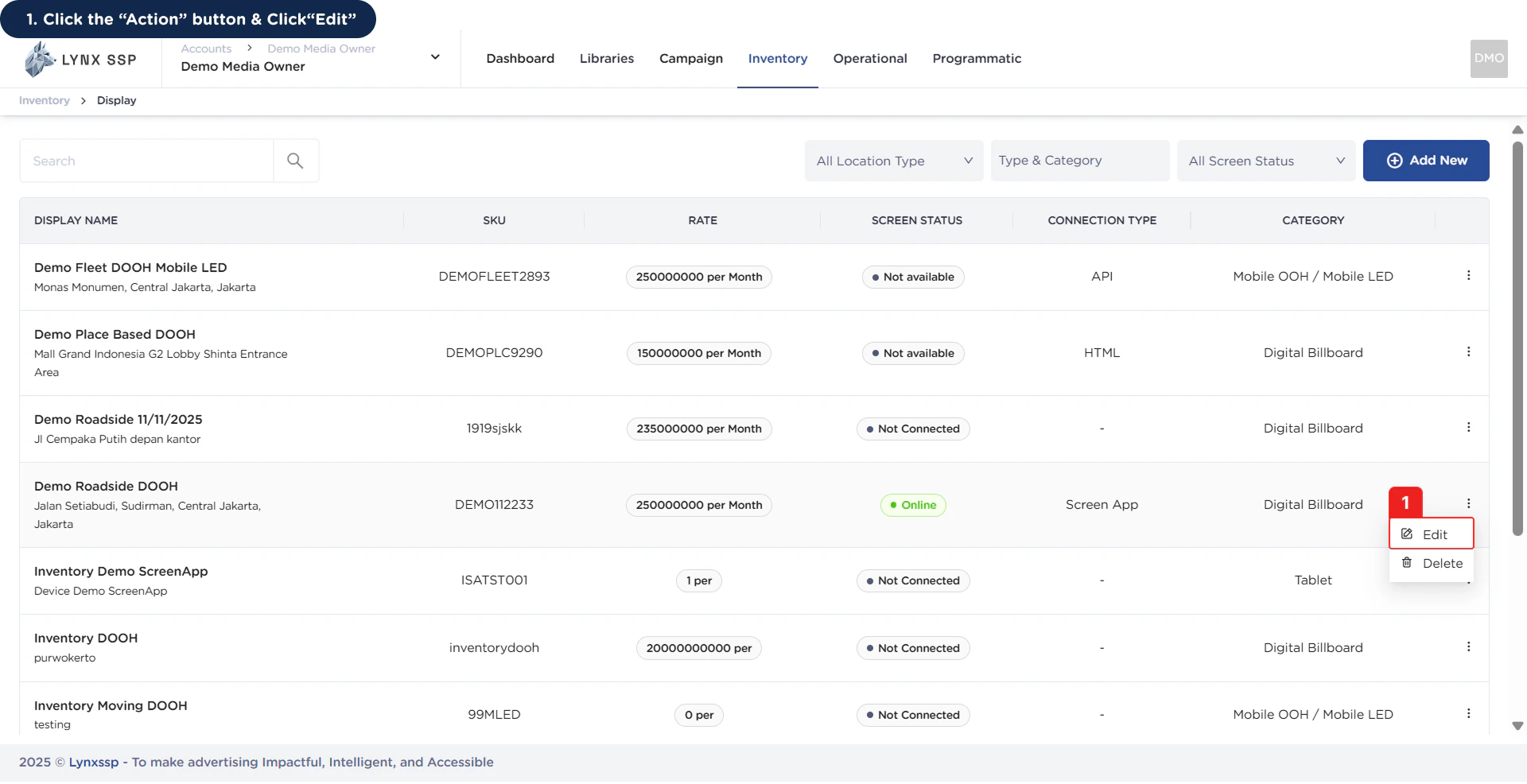Click the Demo Roadside DOOH name
The width and height of the screenshot is (1527, 784).
106,487
